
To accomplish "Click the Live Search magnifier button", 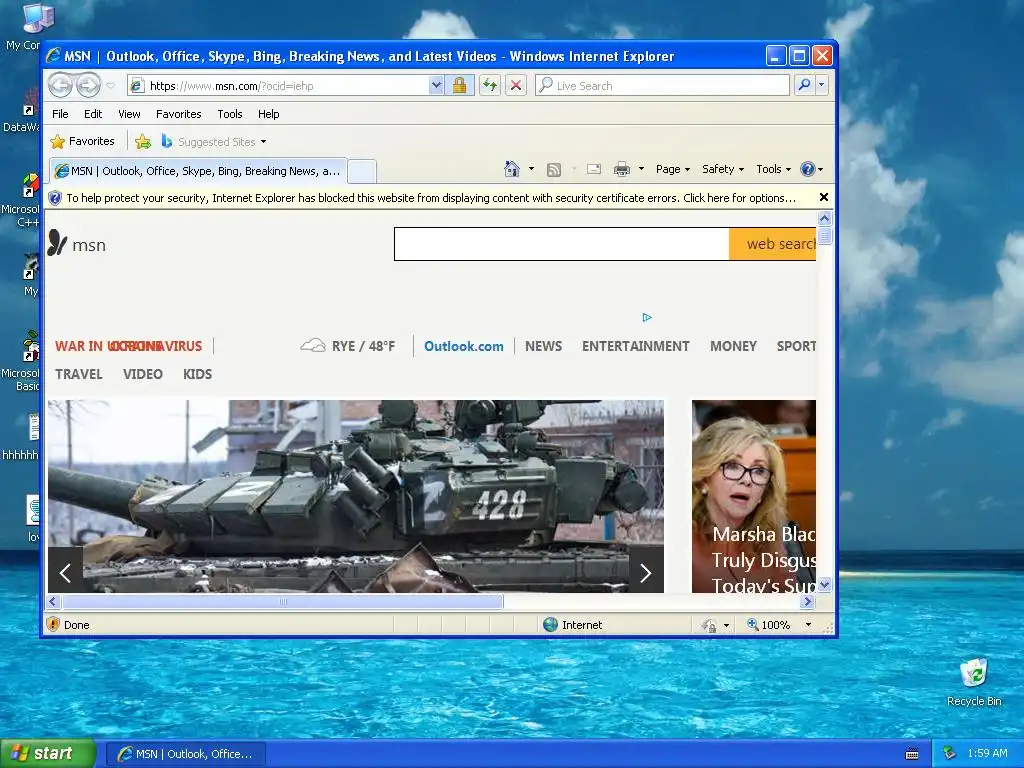I will [805, 85].
